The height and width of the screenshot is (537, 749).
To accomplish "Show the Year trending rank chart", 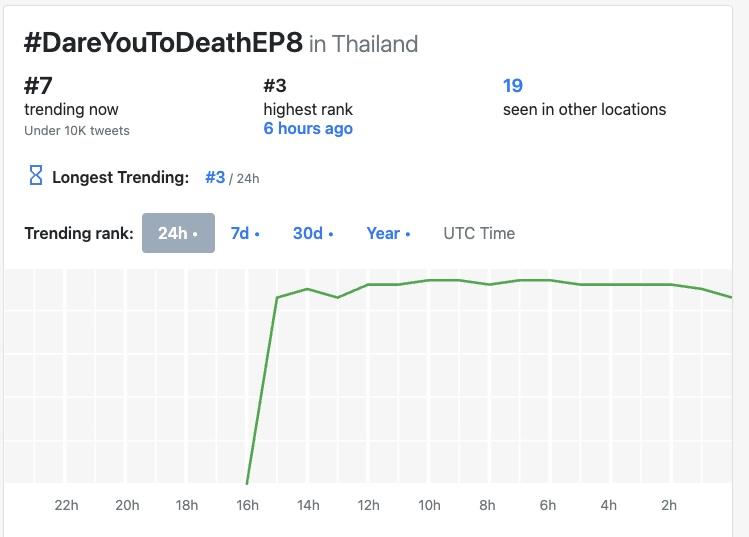I will pos(389,233).
